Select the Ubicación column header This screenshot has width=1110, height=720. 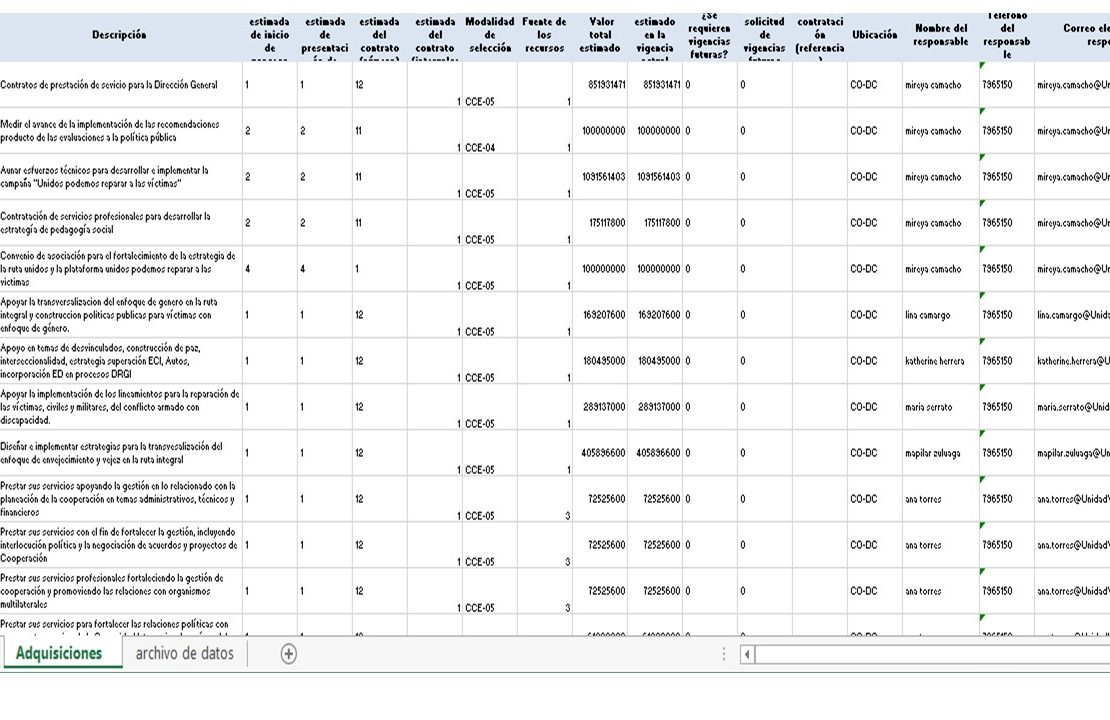pos(874,35)
